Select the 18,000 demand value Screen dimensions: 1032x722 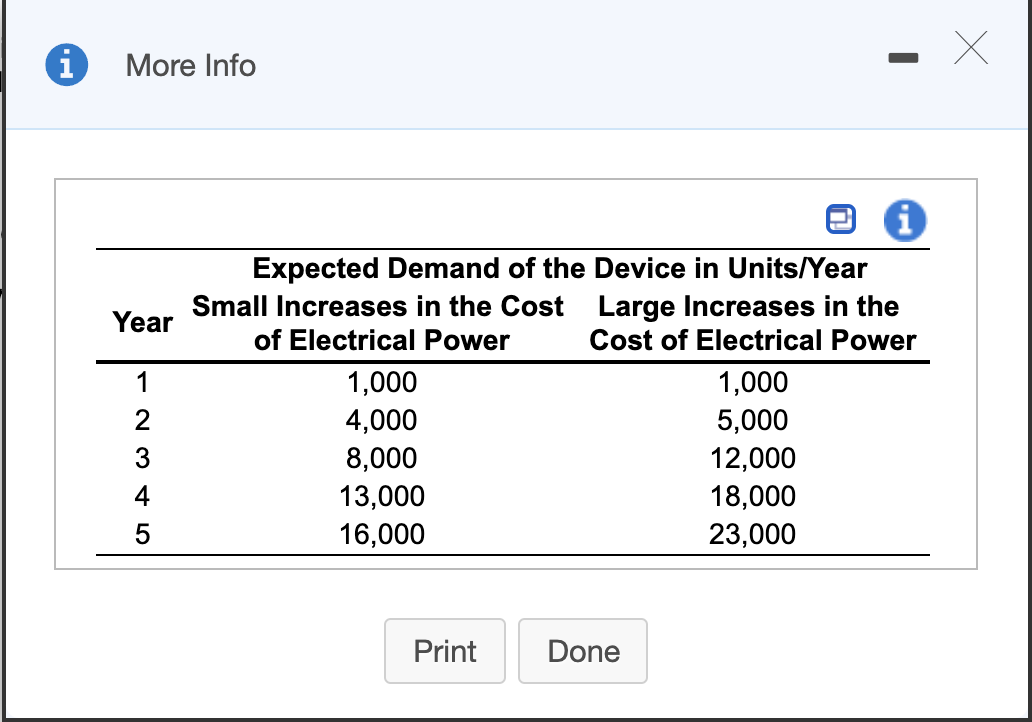point(753,496)
